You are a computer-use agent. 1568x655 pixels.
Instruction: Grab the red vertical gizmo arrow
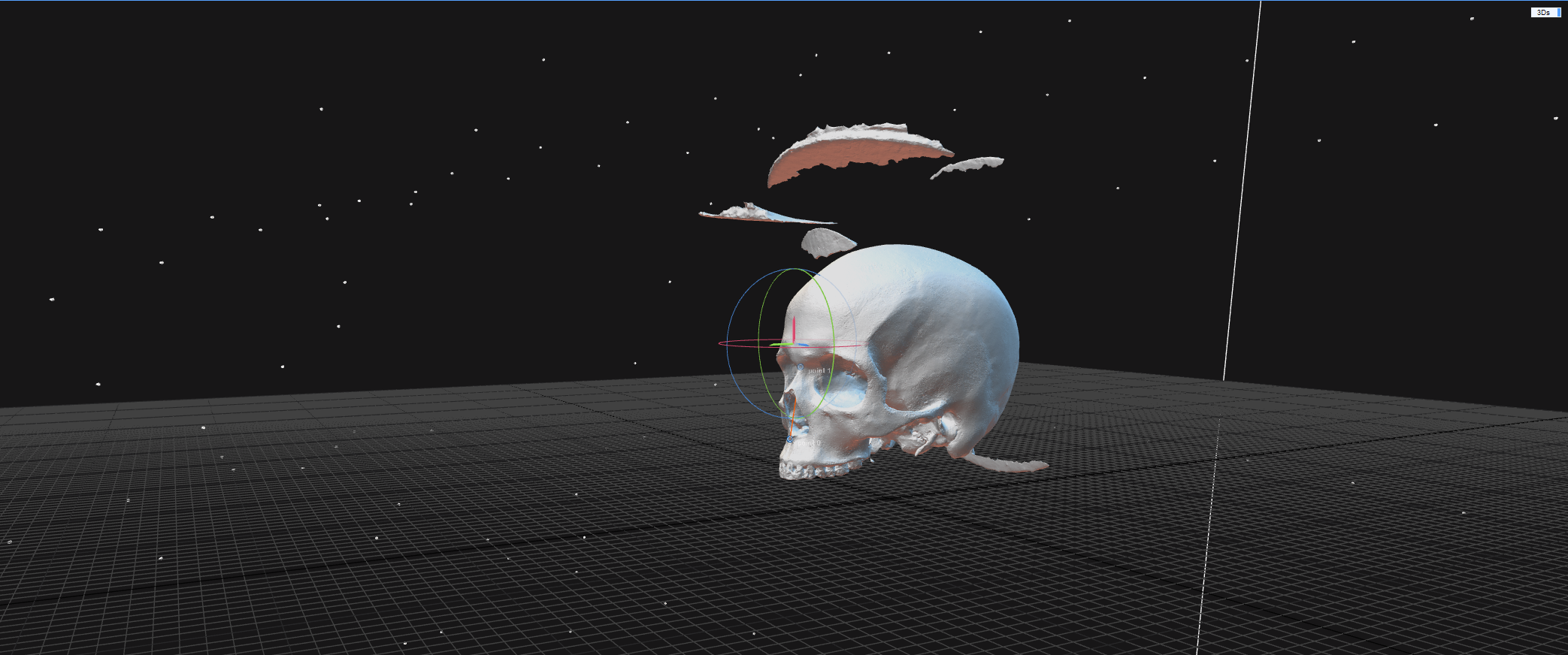(x=794, y=328)
